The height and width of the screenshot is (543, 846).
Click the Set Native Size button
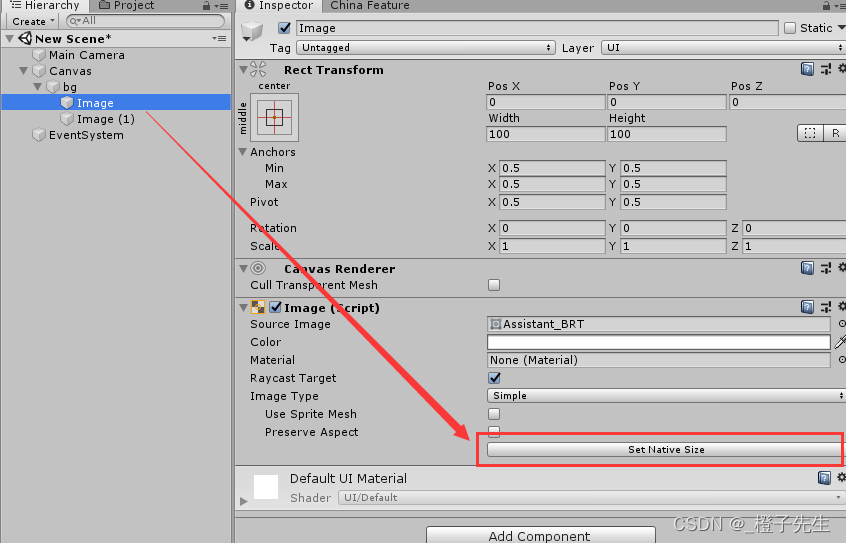click(x=666, y=449)
